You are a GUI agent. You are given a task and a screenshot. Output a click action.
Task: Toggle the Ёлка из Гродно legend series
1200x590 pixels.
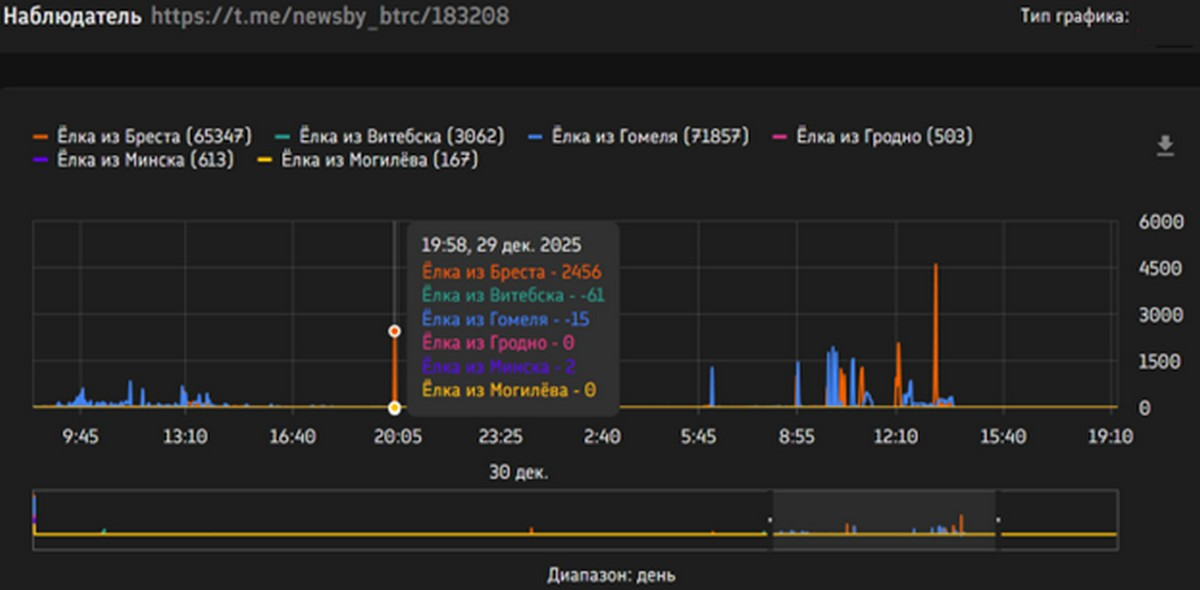[874, 137]
